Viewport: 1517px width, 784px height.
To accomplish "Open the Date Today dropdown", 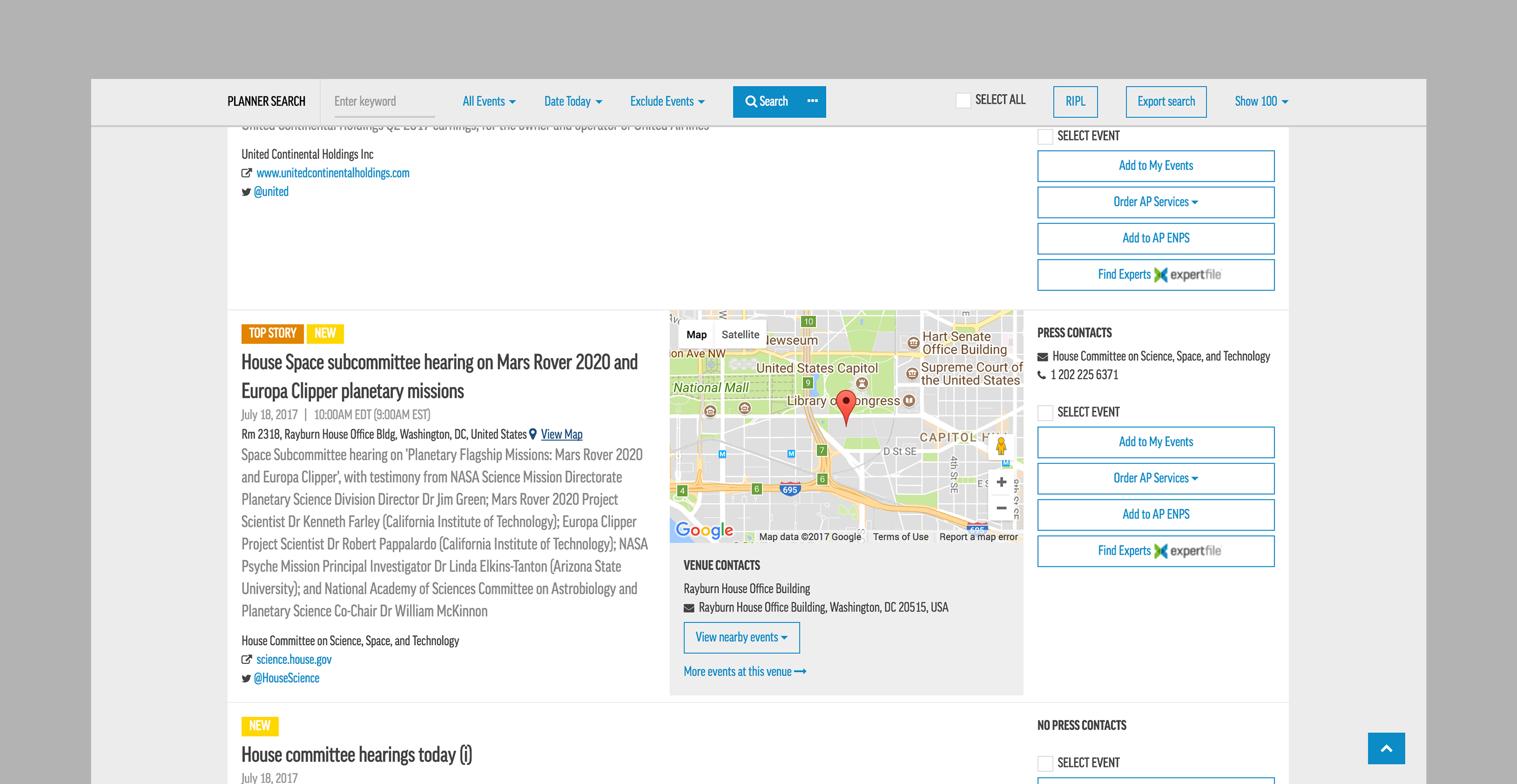I will pyautogui.click(x=573, y=101).
